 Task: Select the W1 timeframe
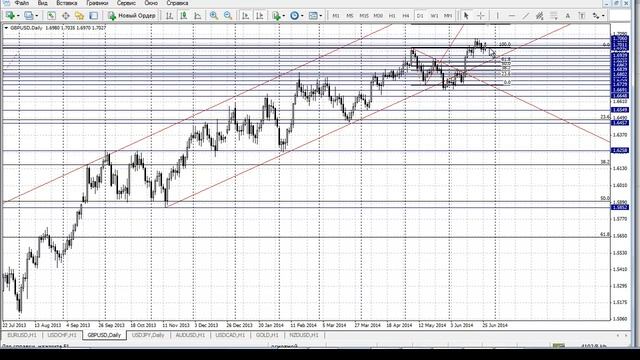point(434,16)
